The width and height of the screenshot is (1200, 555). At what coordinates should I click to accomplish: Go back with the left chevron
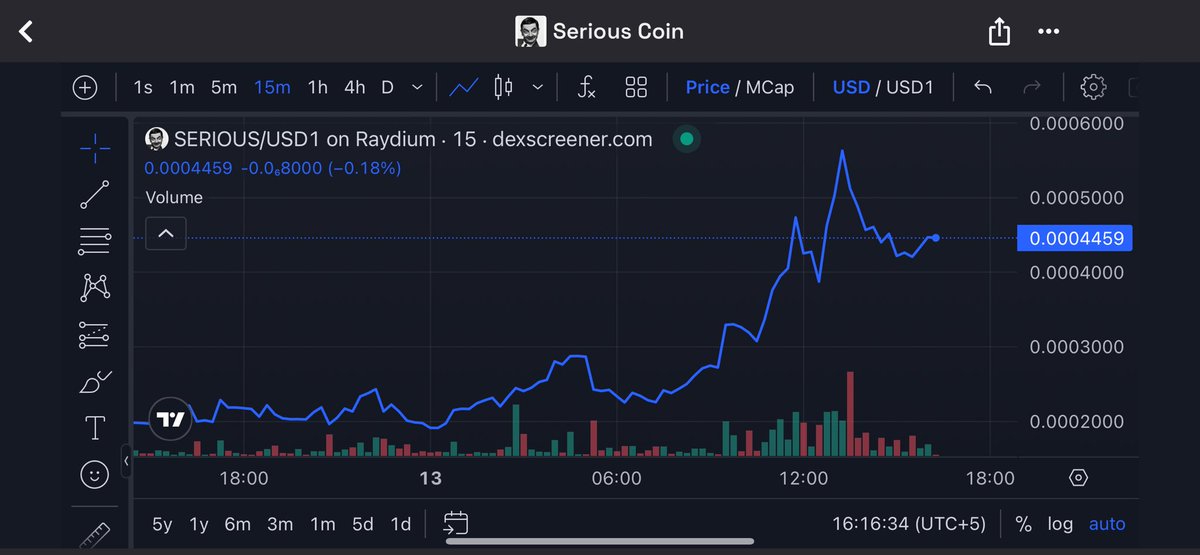point(27,32)
